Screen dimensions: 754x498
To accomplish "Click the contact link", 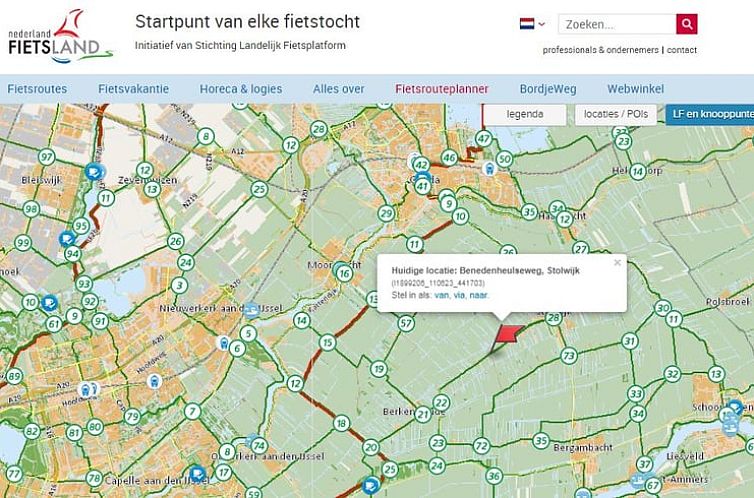I will (682, 50).
